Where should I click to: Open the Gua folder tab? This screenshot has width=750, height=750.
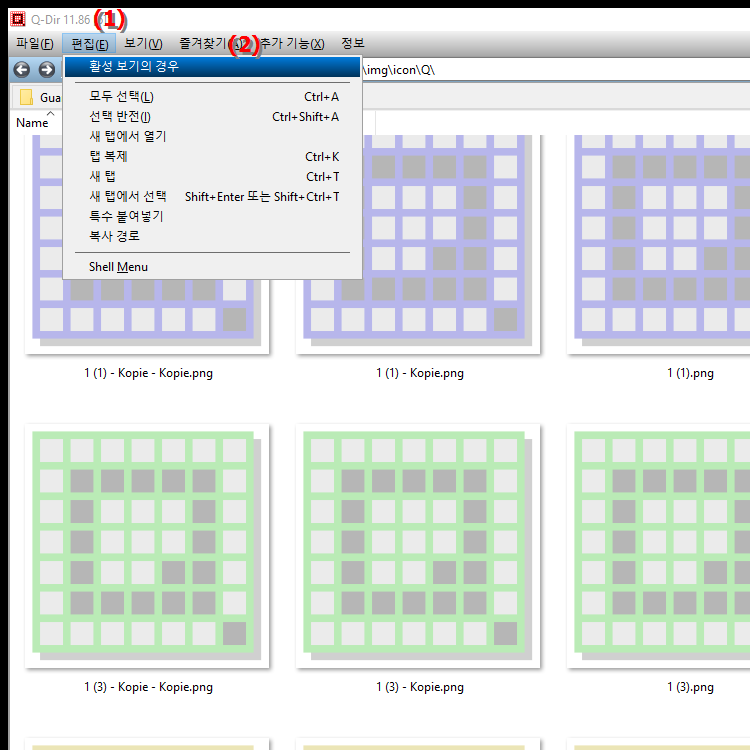tap(37, 97)
